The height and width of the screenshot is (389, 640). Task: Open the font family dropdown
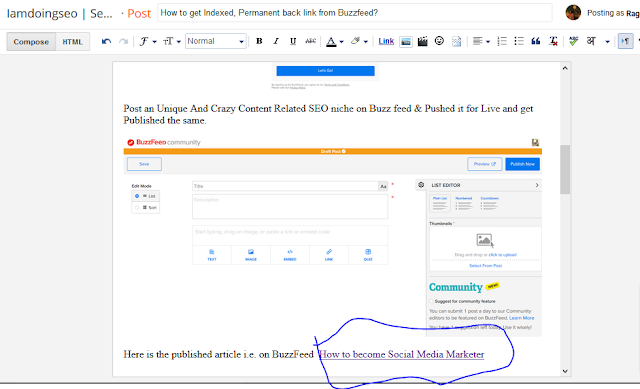click(148, 41)
